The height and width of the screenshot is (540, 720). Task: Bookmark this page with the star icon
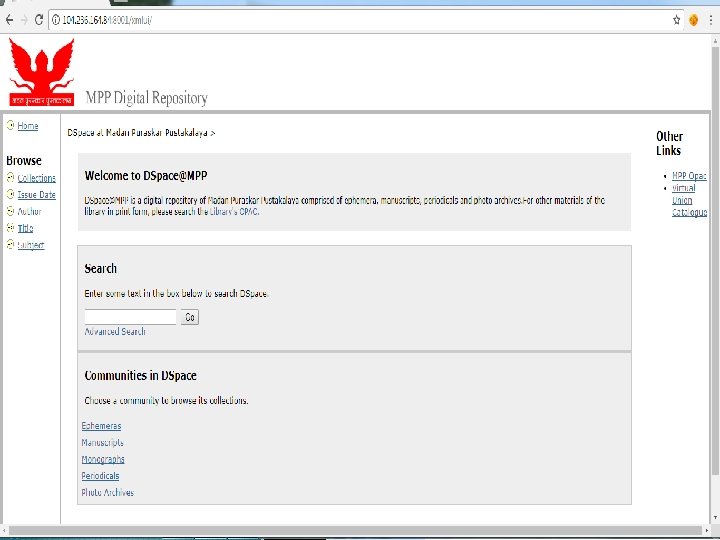(x=676, y=20)
